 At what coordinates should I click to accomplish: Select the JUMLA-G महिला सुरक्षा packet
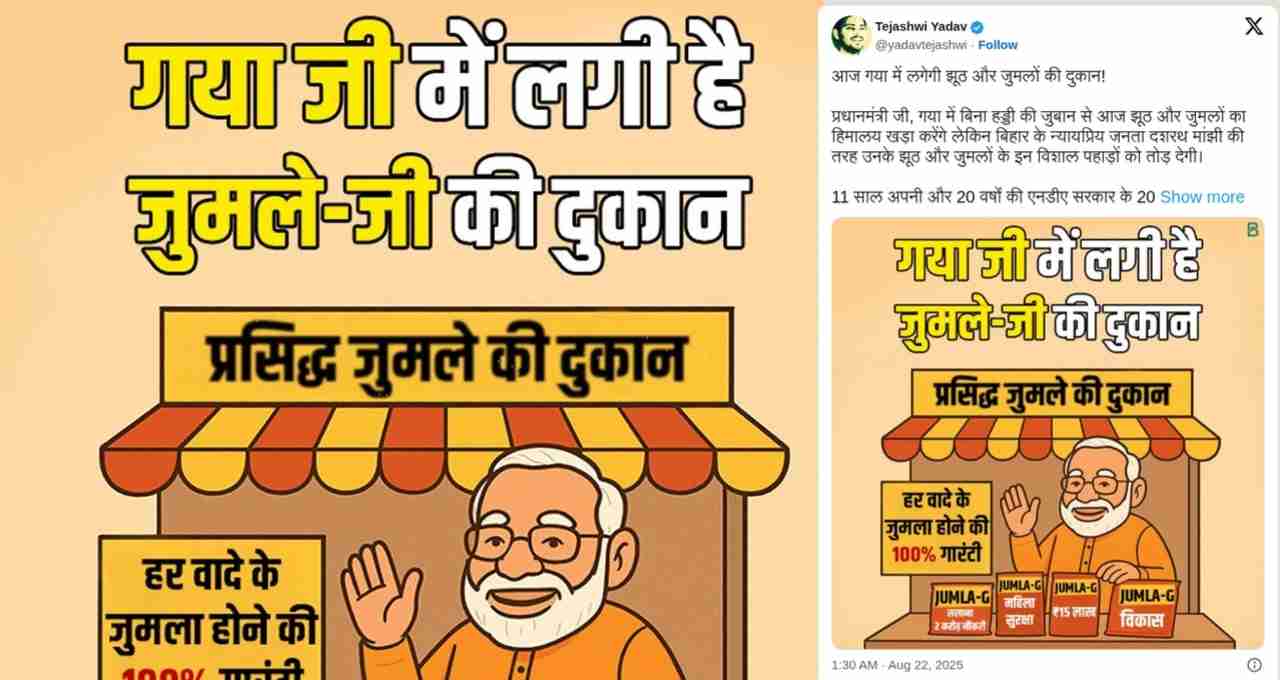(x=1019, y=607)
